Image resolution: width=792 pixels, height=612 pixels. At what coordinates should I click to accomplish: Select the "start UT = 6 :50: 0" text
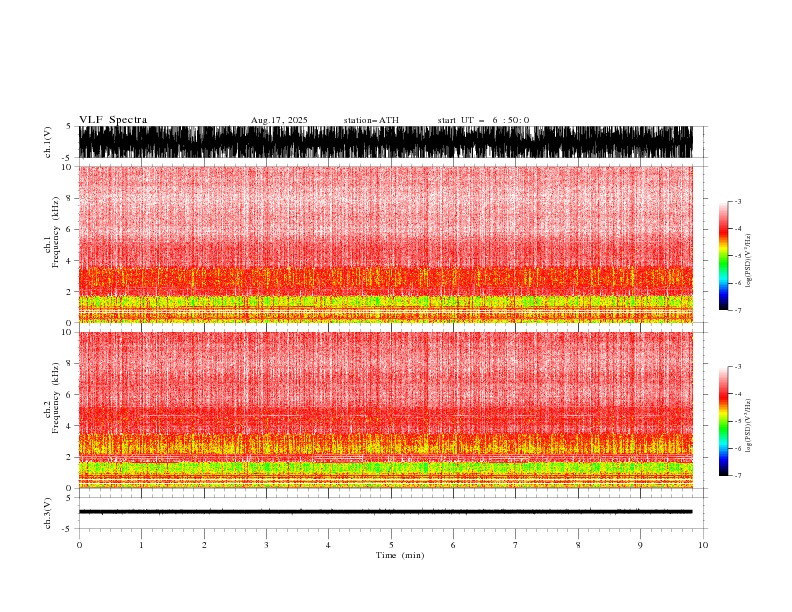(x=483, y=120)
